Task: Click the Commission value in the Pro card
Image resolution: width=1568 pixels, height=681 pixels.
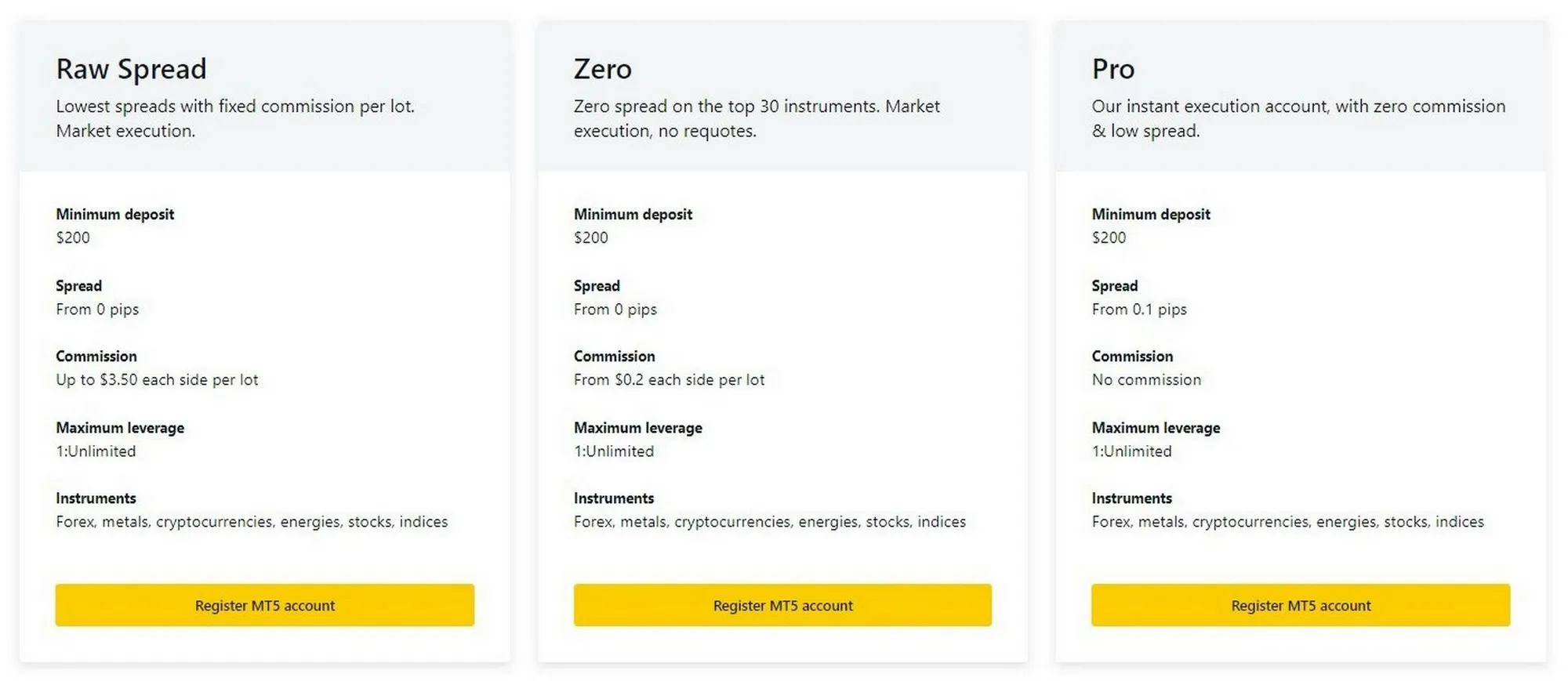Action: point(1146,379)
